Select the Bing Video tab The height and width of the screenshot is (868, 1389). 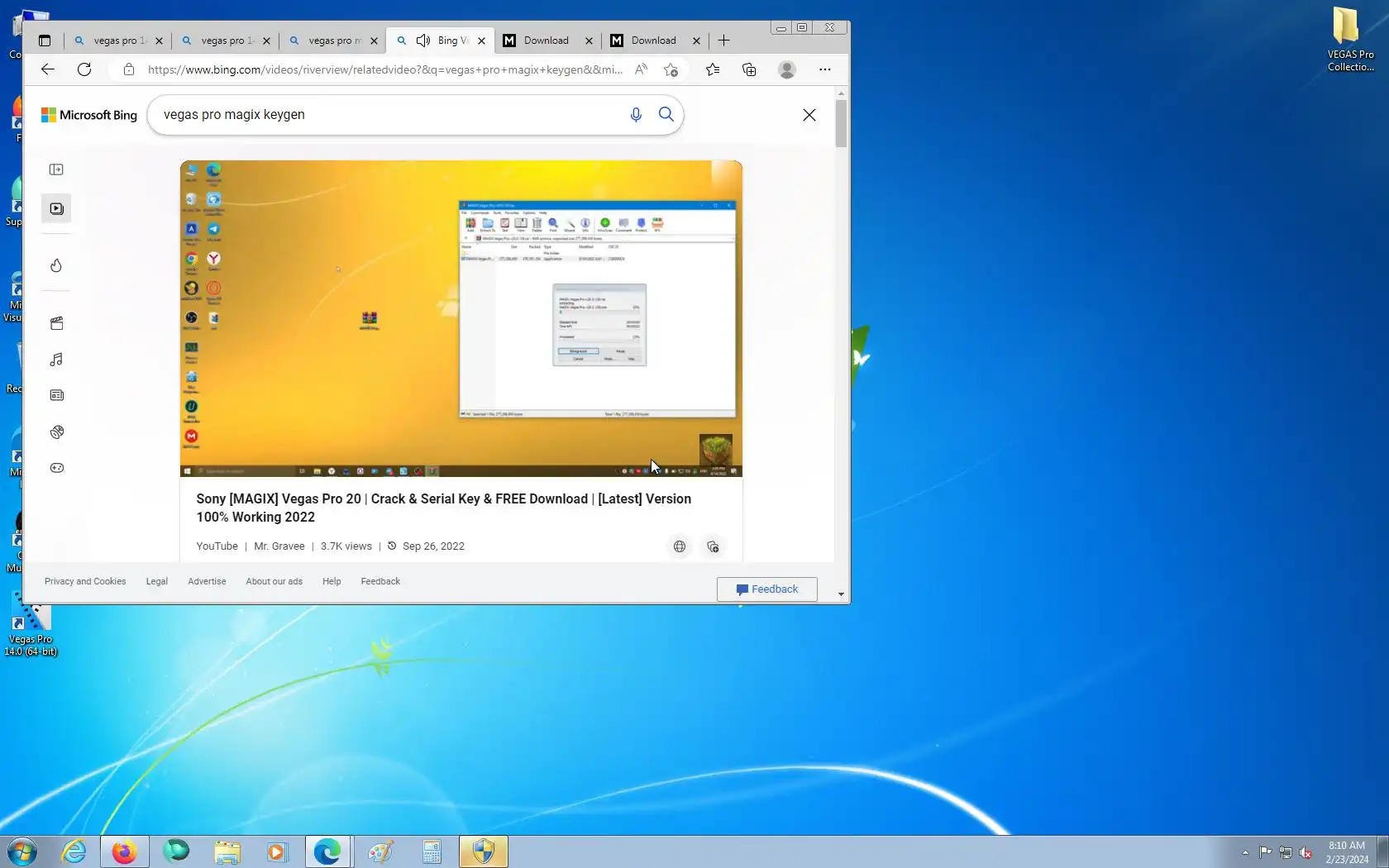pos(440,41)
